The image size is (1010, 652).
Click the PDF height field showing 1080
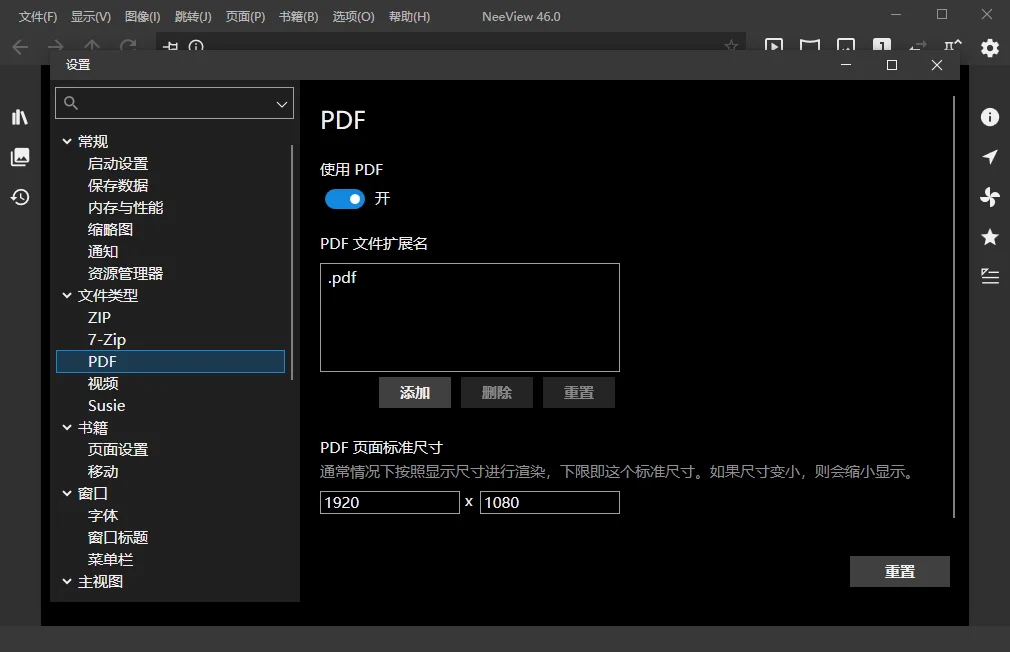point(549,503)
